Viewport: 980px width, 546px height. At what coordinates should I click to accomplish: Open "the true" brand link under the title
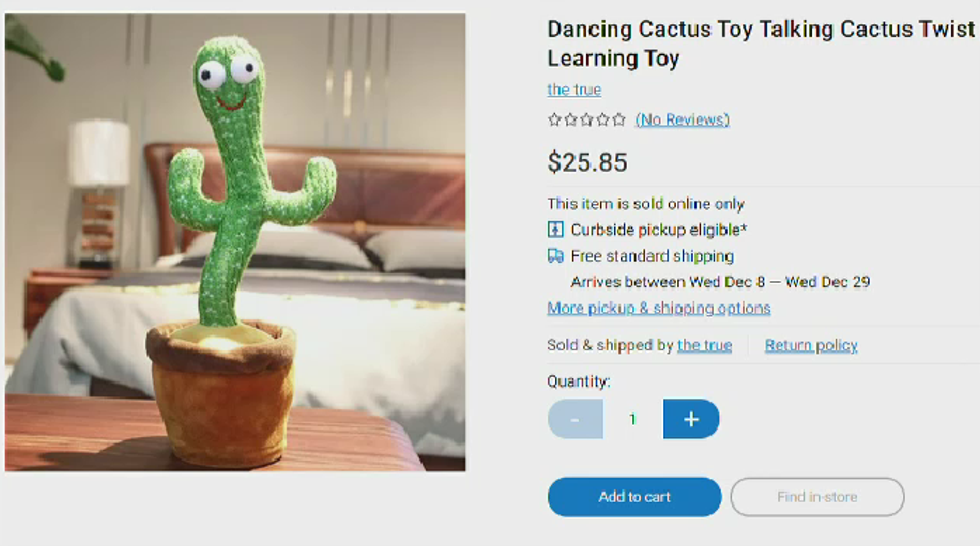click(x=574, y=90)
